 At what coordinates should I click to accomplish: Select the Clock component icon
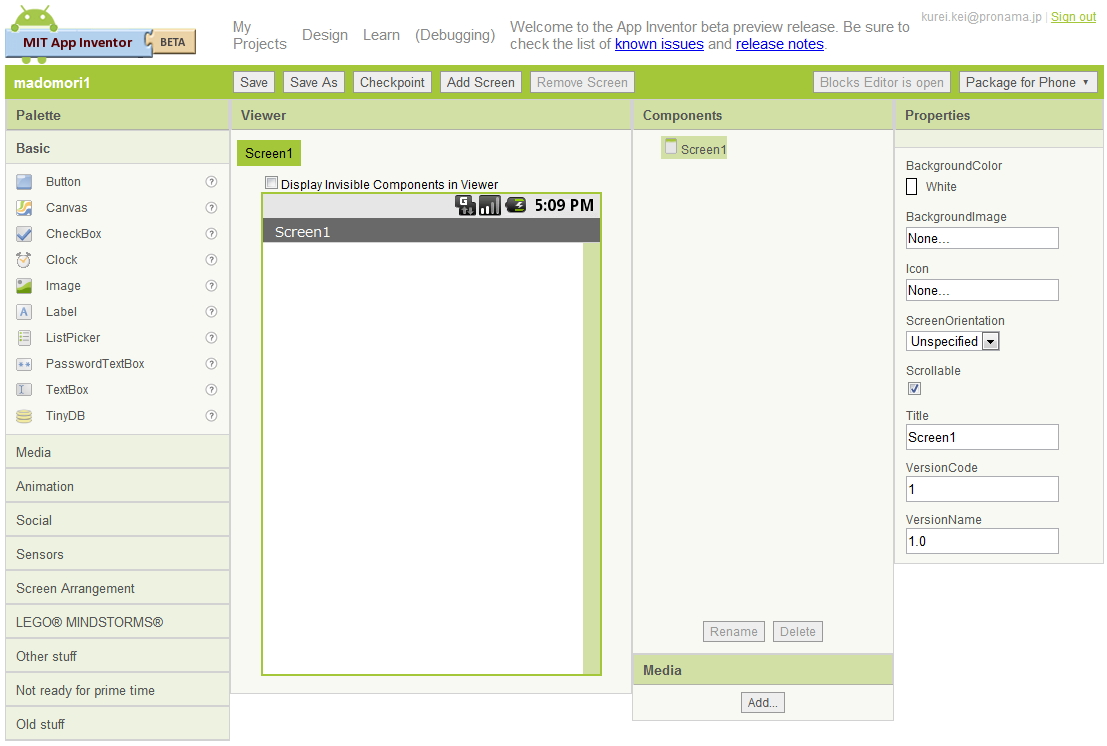coord(24,260)
